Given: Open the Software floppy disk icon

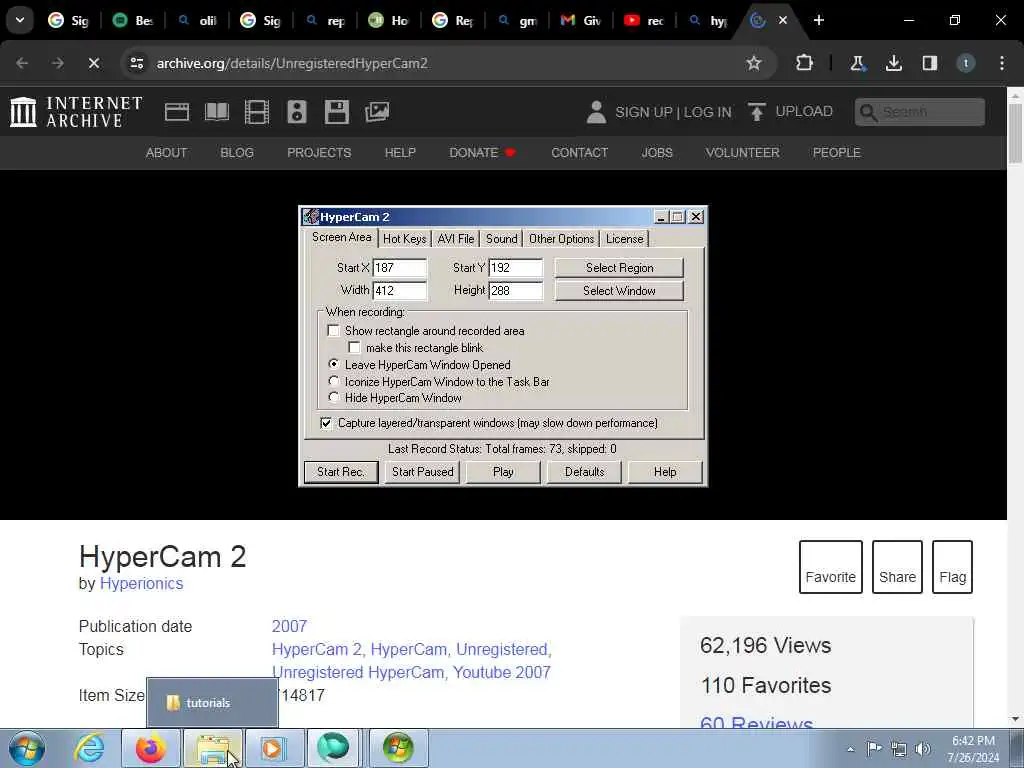Looking at the screenshot, I should (x=337, y=112).
